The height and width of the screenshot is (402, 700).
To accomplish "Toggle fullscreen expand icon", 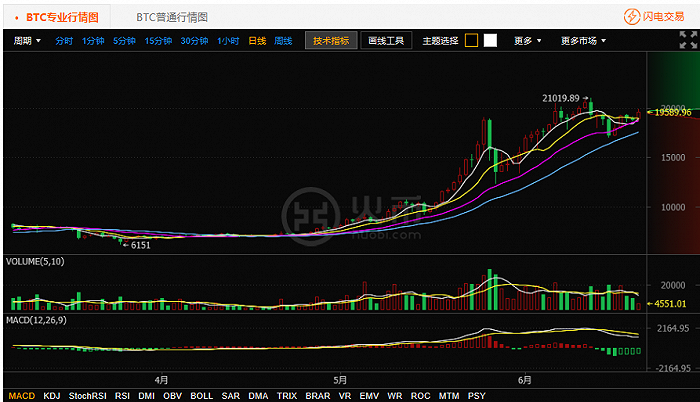I will pos(688,40).
